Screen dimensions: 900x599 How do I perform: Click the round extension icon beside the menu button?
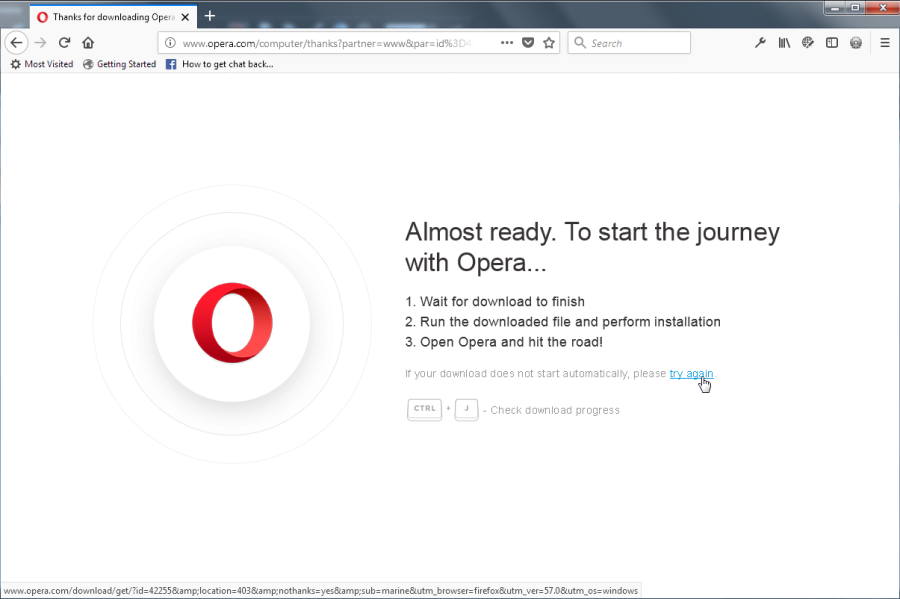[856, 42]
